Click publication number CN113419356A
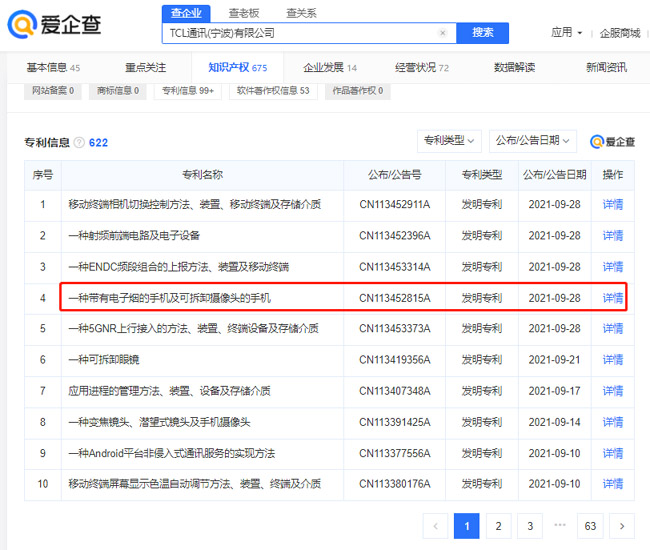The height and width of the screenshot is (550, 650). coord(395,360)
